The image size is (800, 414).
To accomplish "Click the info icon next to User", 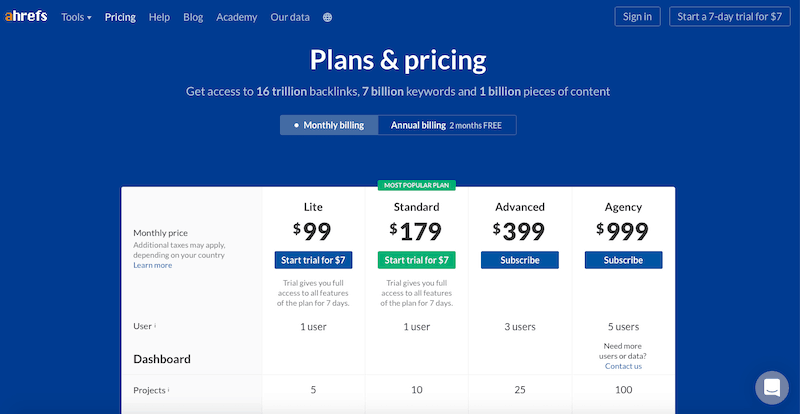I will click(156, 326).
